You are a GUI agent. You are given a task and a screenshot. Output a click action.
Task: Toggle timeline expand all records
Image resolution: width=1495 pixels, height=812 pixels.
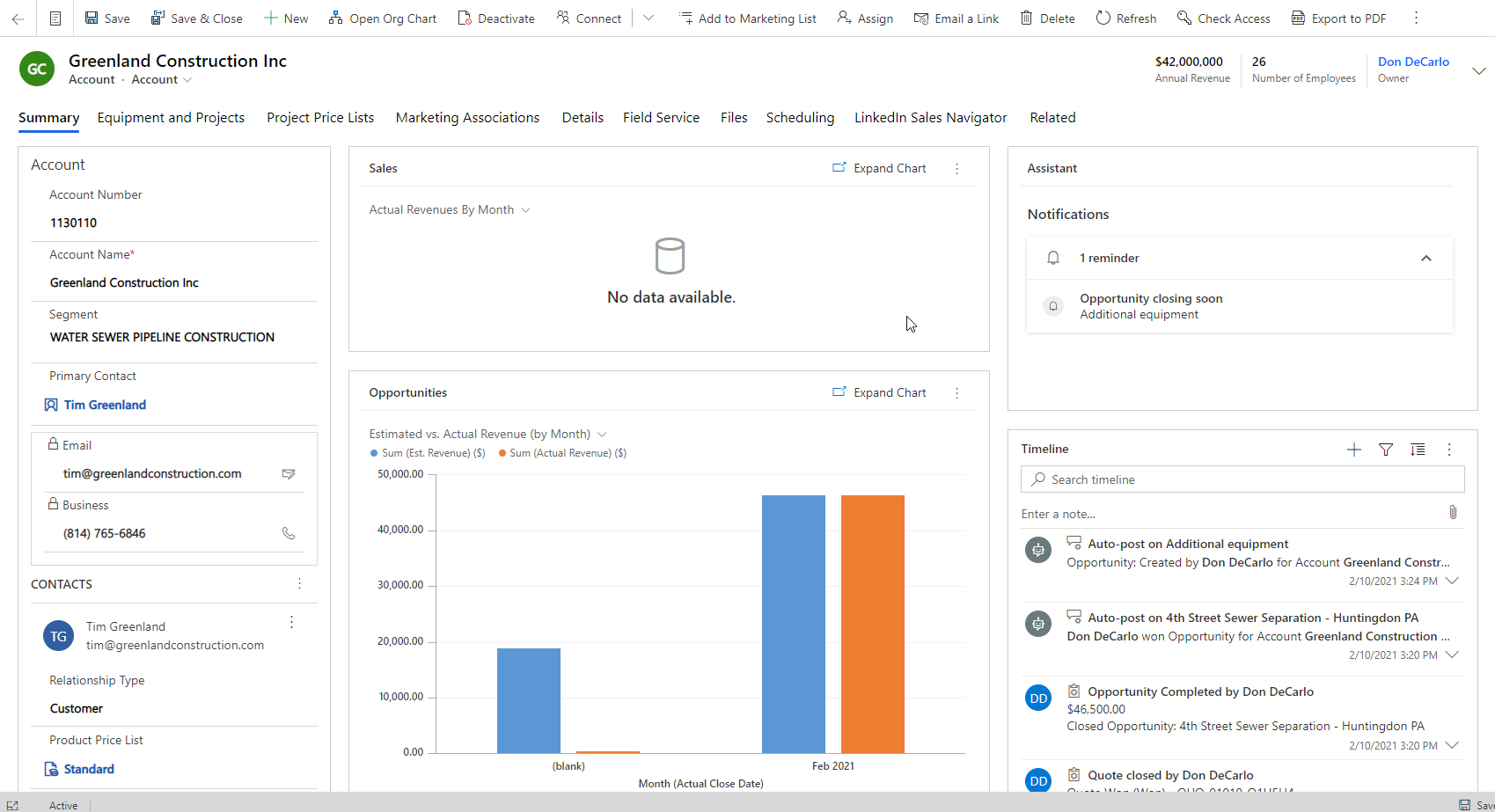(x=1418, y=450)
